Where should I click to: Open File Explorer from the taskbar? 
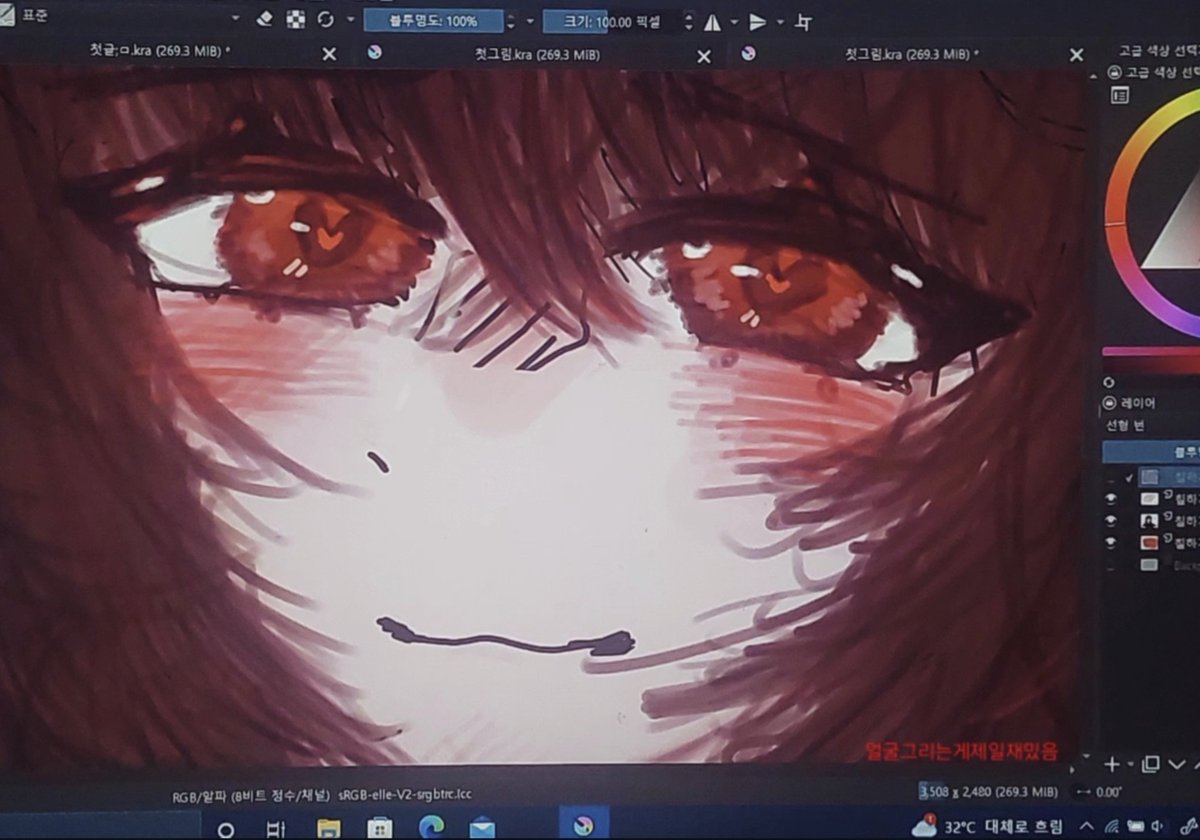pyautogui.click(x=328, y=828)
